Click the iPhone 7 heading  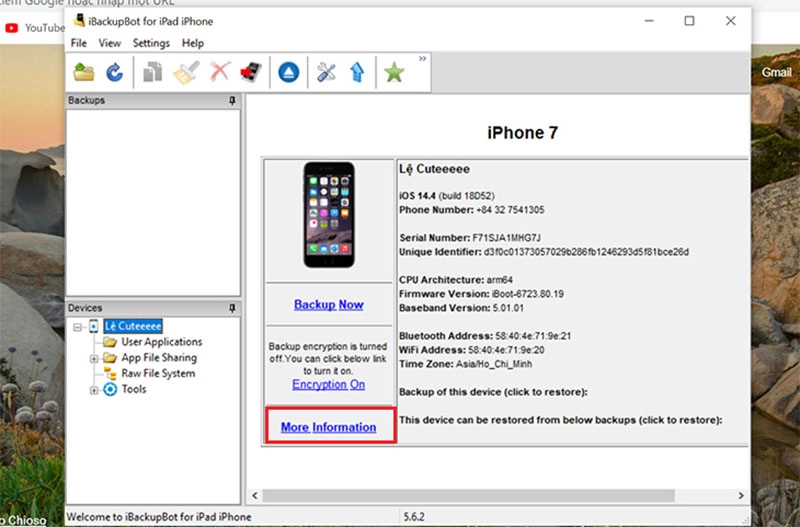click(x=522, y=133)
